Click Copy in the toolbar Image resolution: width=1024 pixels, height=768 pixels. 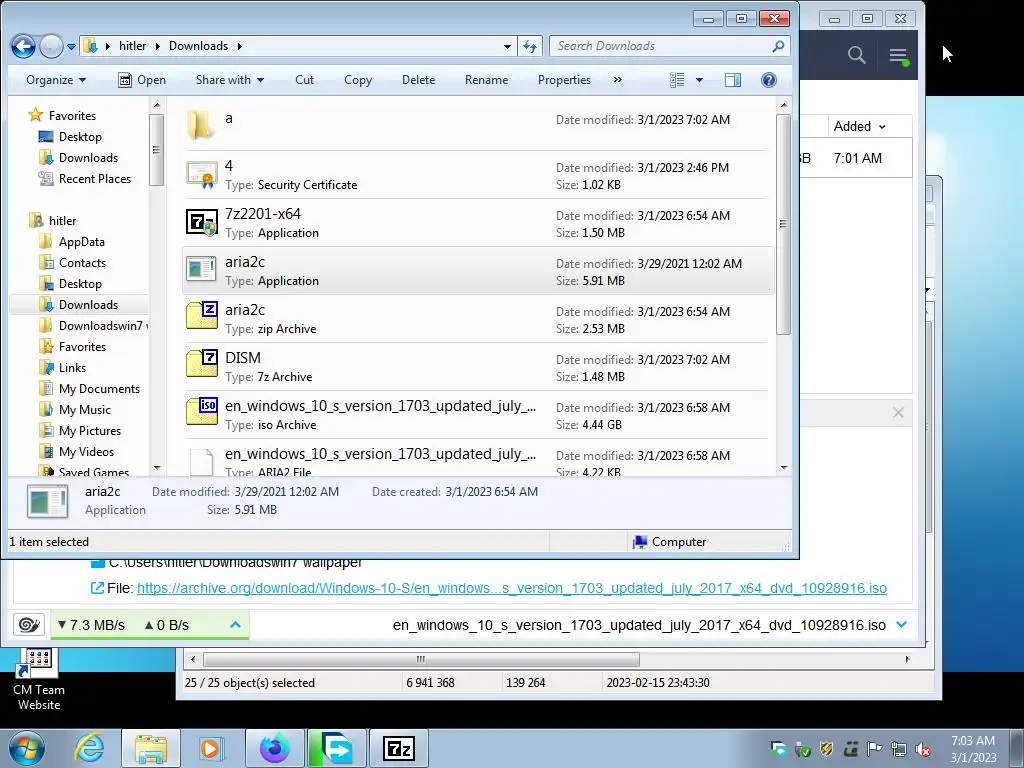tap(358, 80)
